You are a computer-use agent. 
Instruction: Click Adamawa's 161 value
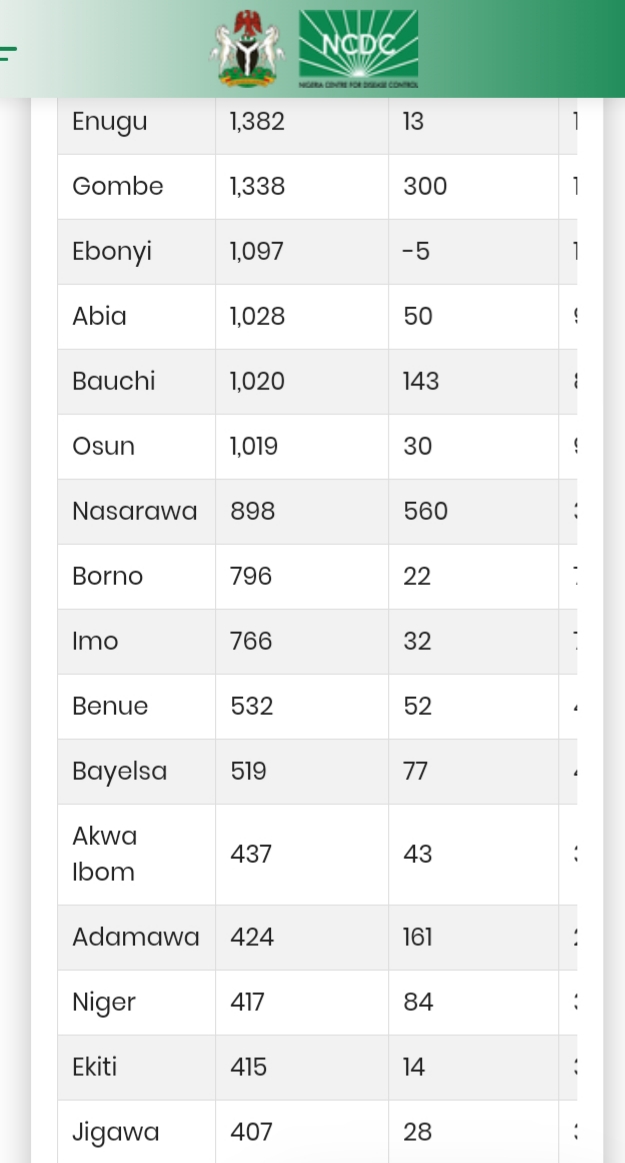click(418, 938)
